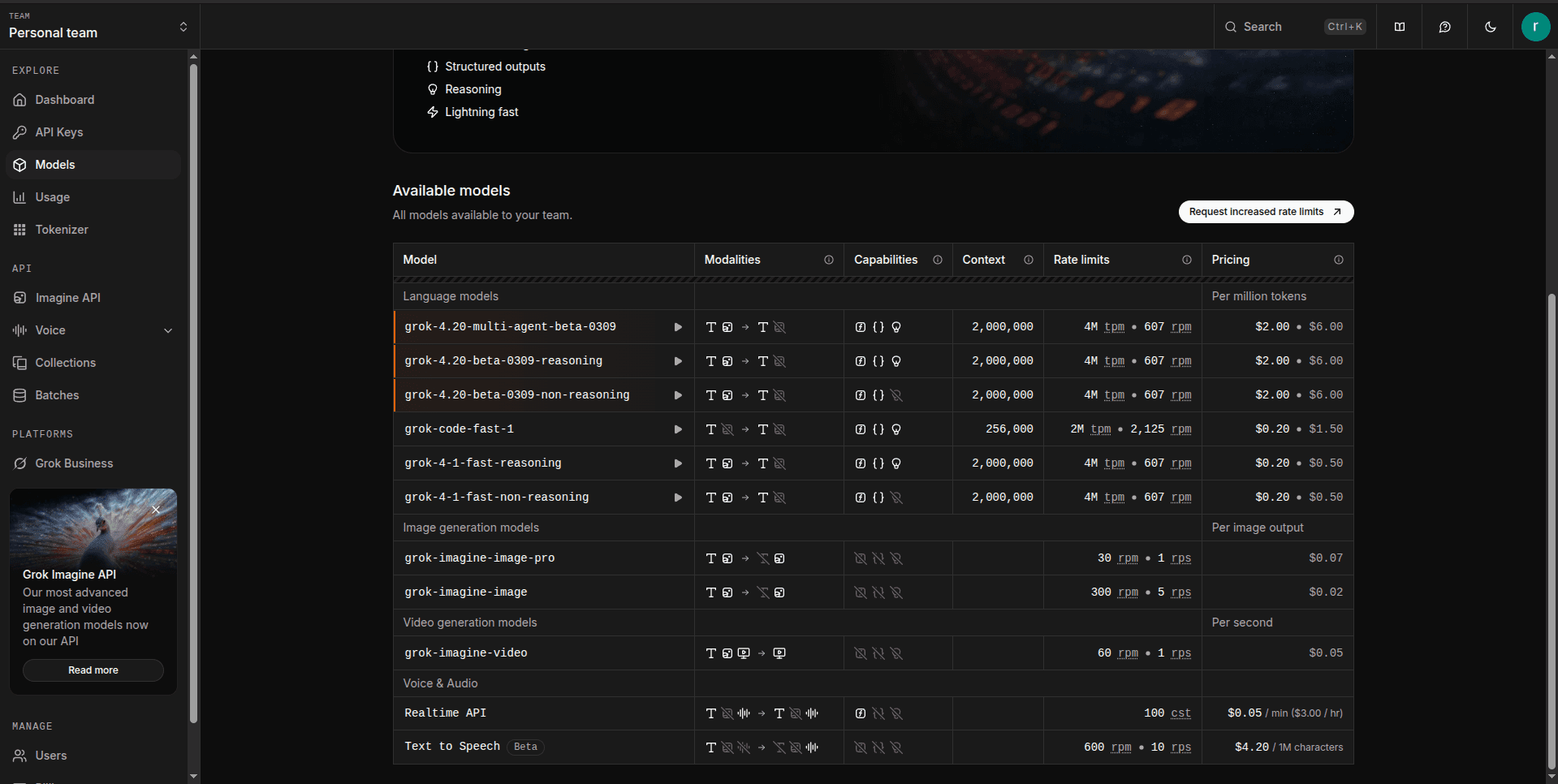Image resolution: width=1558 pixels, height=784 pixels.
Task: Toggle dark mode with moon icon
Action: click(x=1491, y=27)
